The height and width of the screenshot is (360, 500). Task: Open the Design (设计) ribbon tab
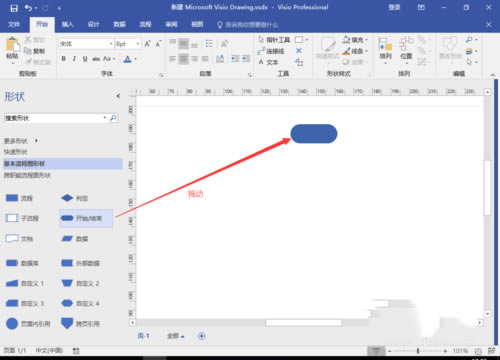click(93, 24)
